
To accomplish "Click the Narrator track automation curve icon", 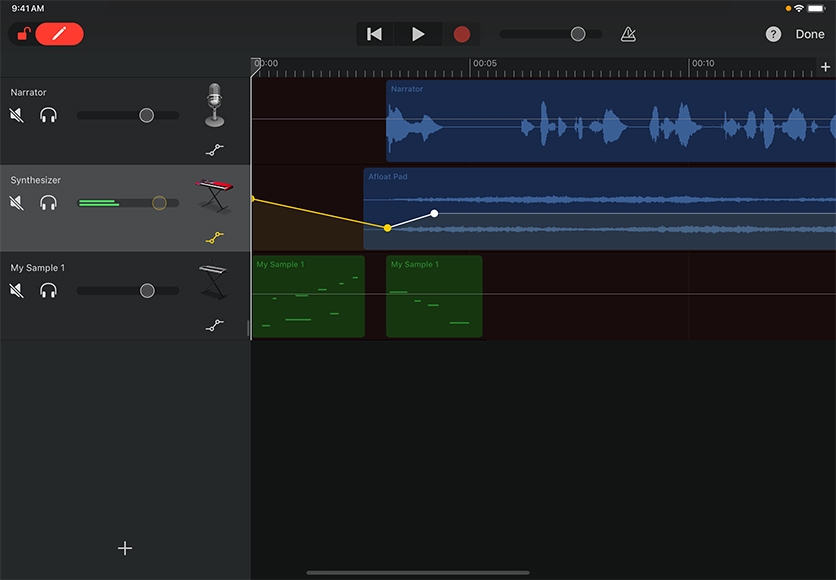I will click(x=214, y=150).
